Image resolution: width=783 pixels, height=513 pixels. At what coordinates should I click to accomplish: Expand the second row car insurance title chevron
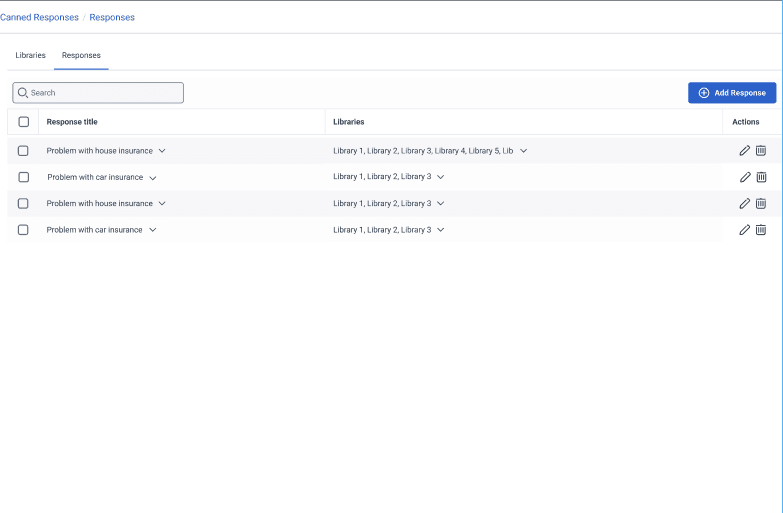[153, 177]
